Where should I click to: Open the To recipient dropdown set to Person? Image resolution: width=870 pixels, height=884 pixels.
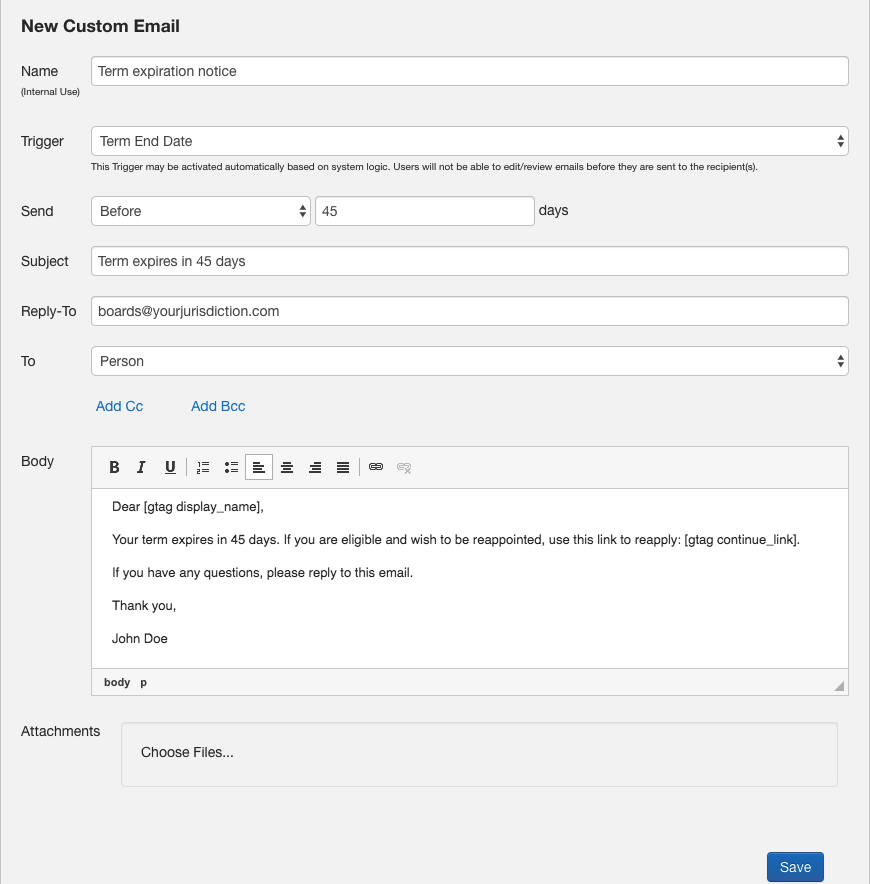point(469,361)
